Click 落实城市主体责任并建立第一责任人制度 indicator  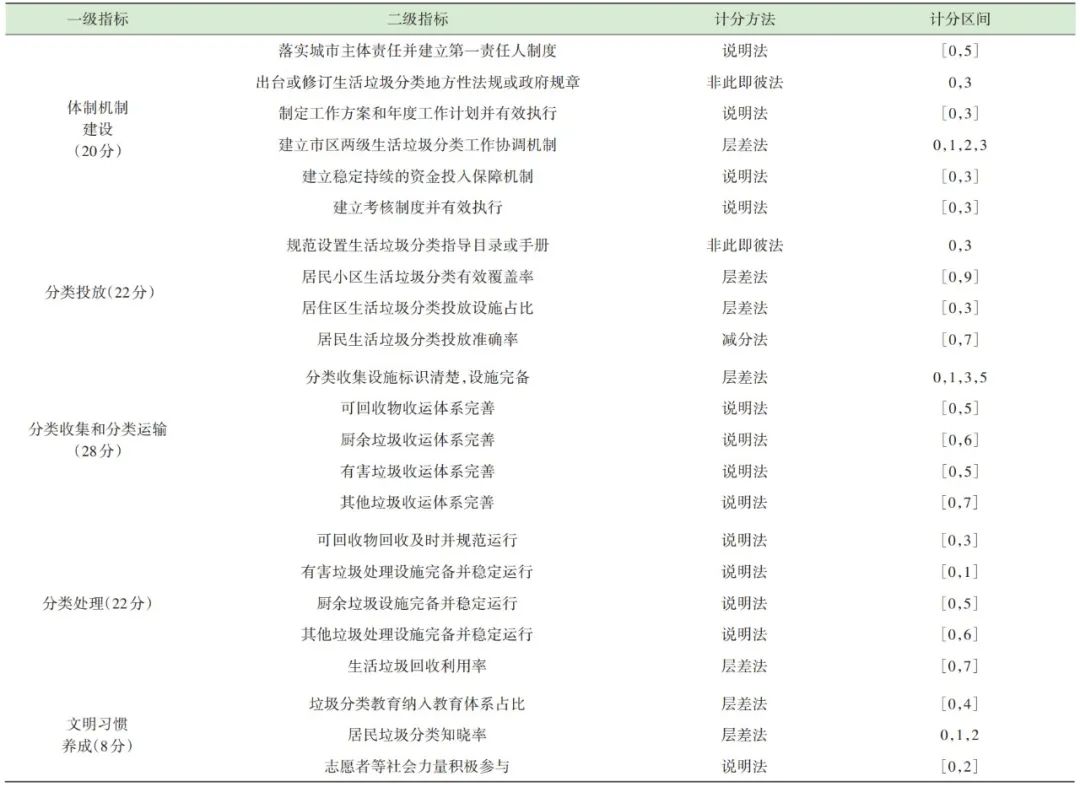click(x=417, y=50)
